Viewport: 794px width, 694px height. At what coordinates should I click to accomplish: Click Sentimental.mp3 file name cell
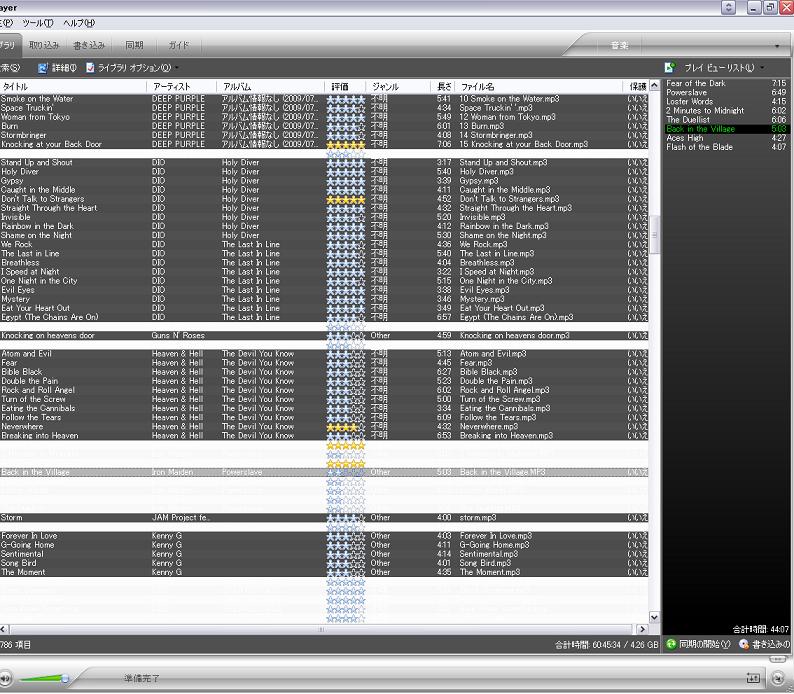point(489,554)
